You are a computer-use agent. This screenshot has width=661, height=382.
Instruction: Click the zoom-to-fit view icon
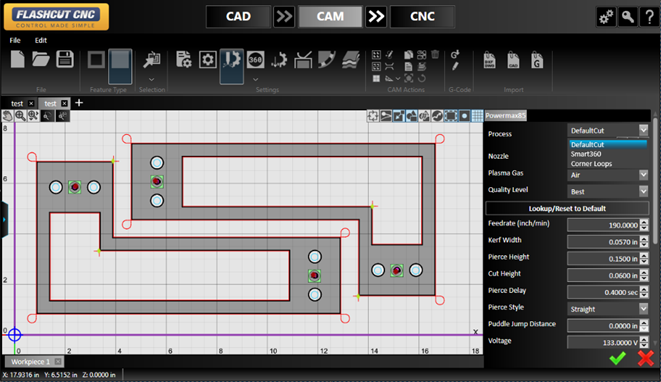tap(33, 116)
